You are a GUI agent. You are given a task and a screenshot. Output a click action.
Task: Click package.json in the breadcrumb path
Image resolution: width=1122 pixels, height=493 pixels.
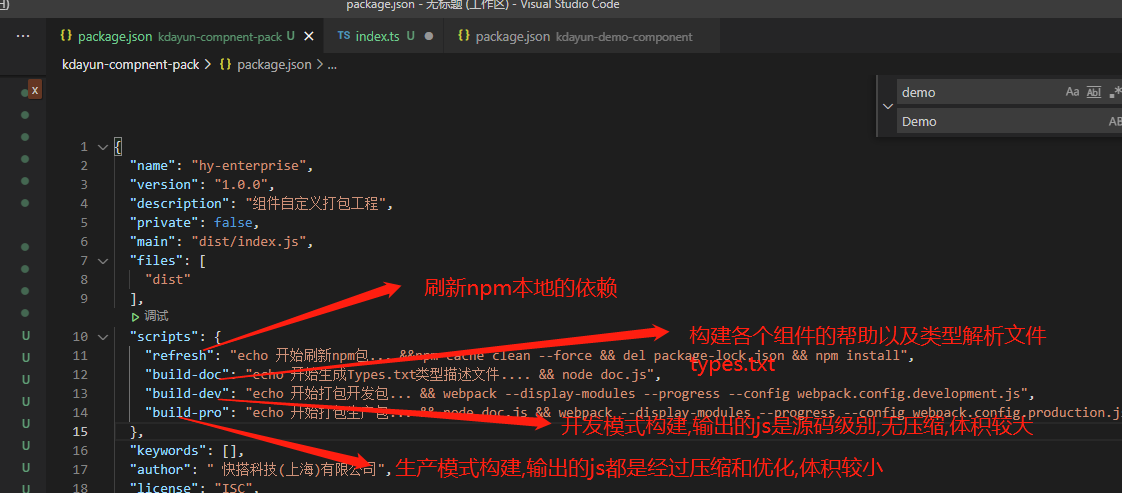point(273,64)
